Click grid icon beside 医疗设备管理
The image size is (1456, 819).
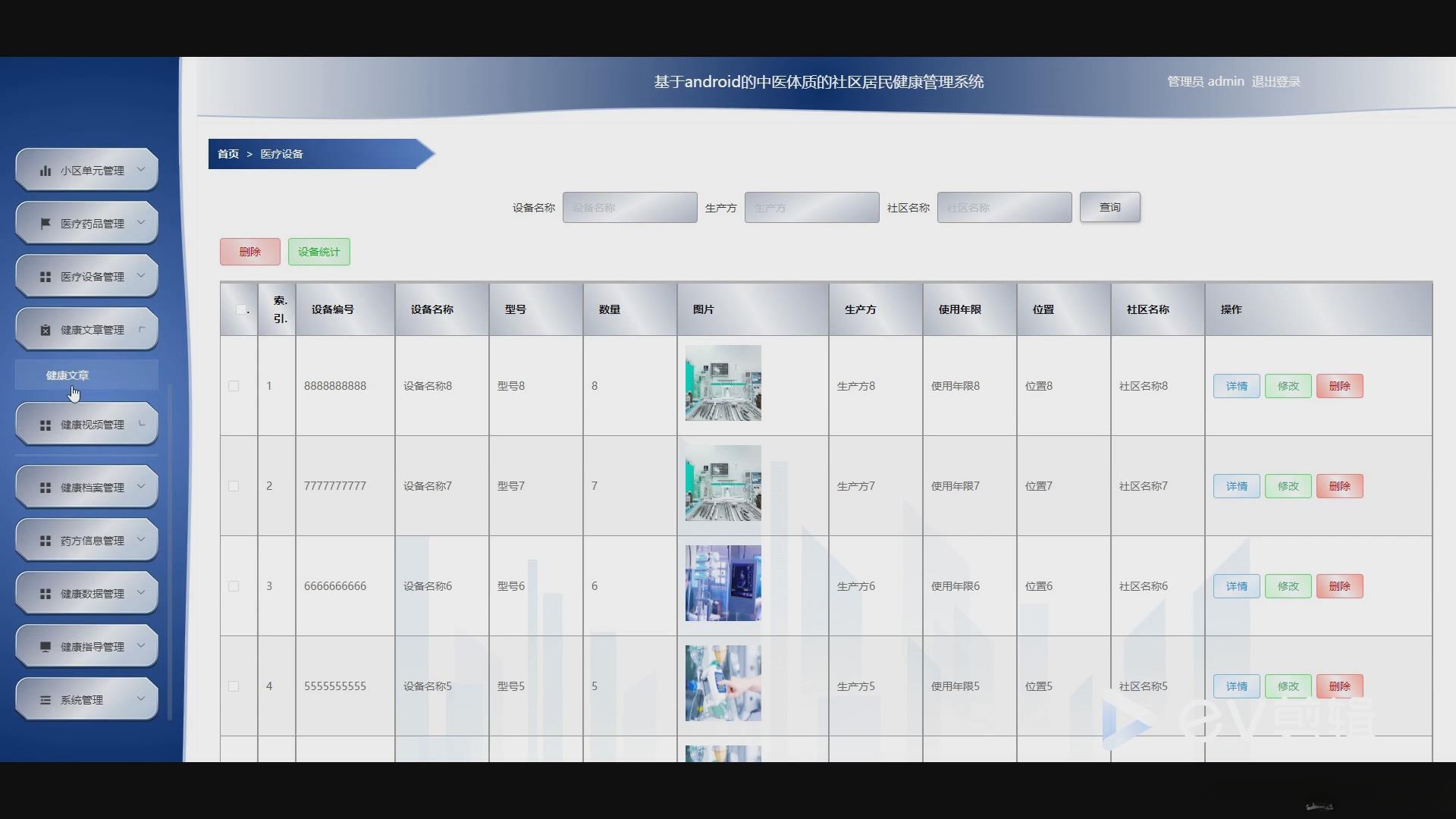(x=45, y=277)
